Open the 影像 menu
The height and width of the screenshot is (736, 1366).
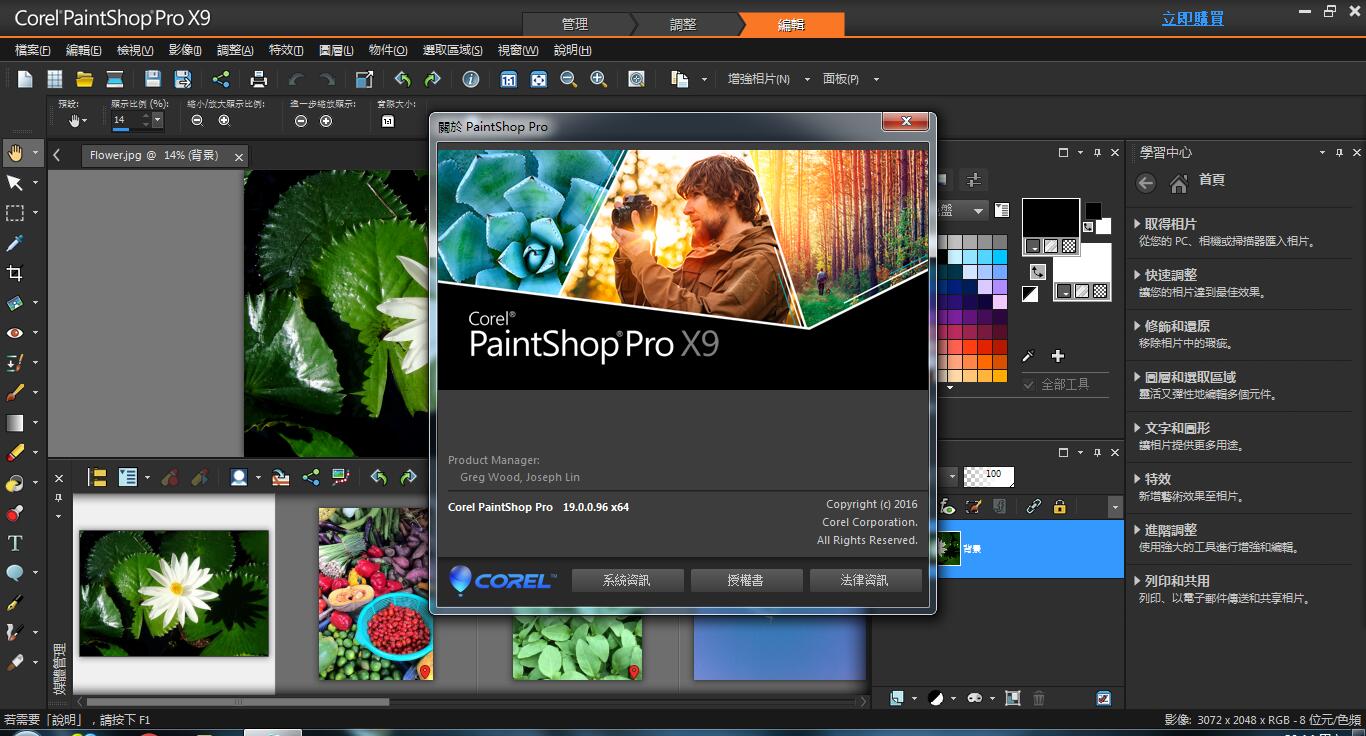coord(185,50)
